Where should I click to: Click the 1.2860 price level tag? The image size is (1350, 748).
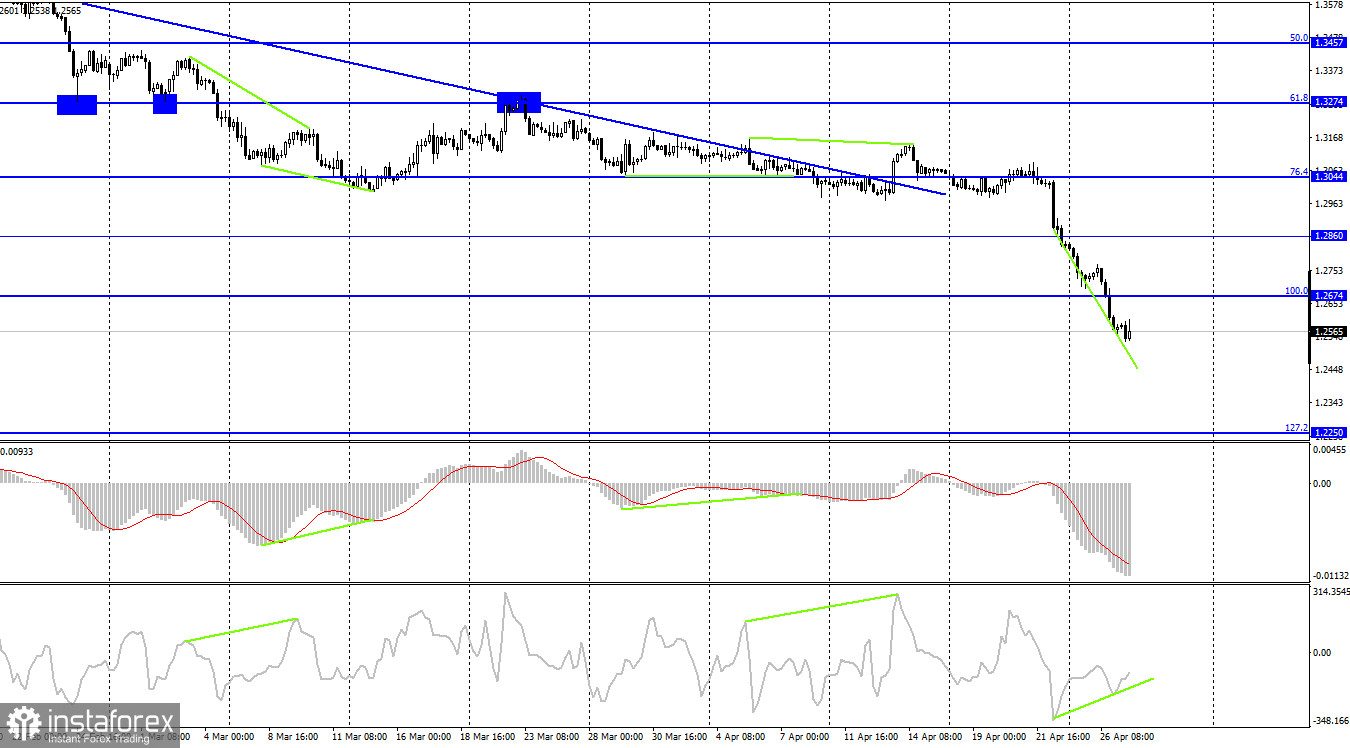[x=1329, y=236]
